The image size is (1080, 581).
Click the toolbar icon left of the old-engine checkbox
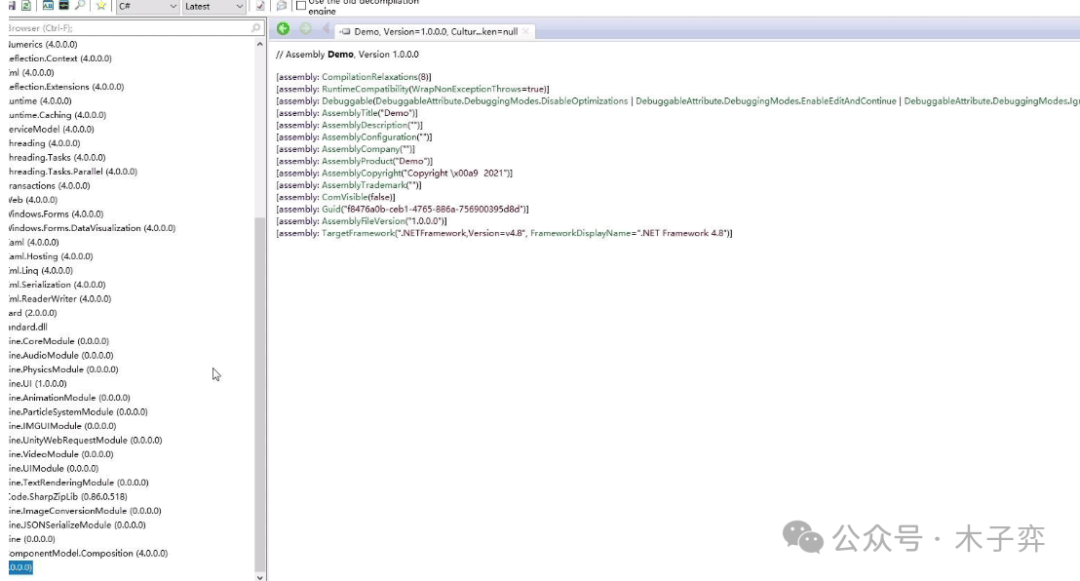coord(282,6)
